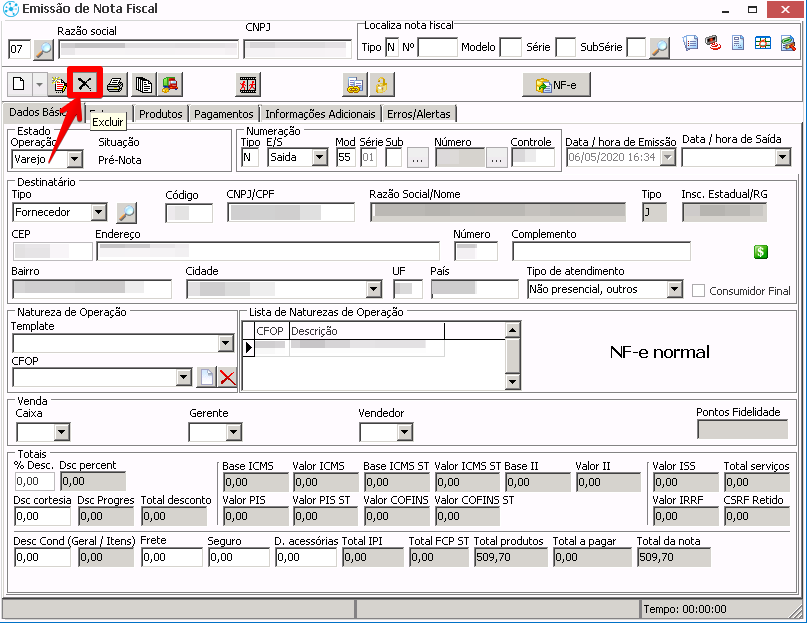
Task: Open the Vendedor dropdown
Action: coord(405,432)
